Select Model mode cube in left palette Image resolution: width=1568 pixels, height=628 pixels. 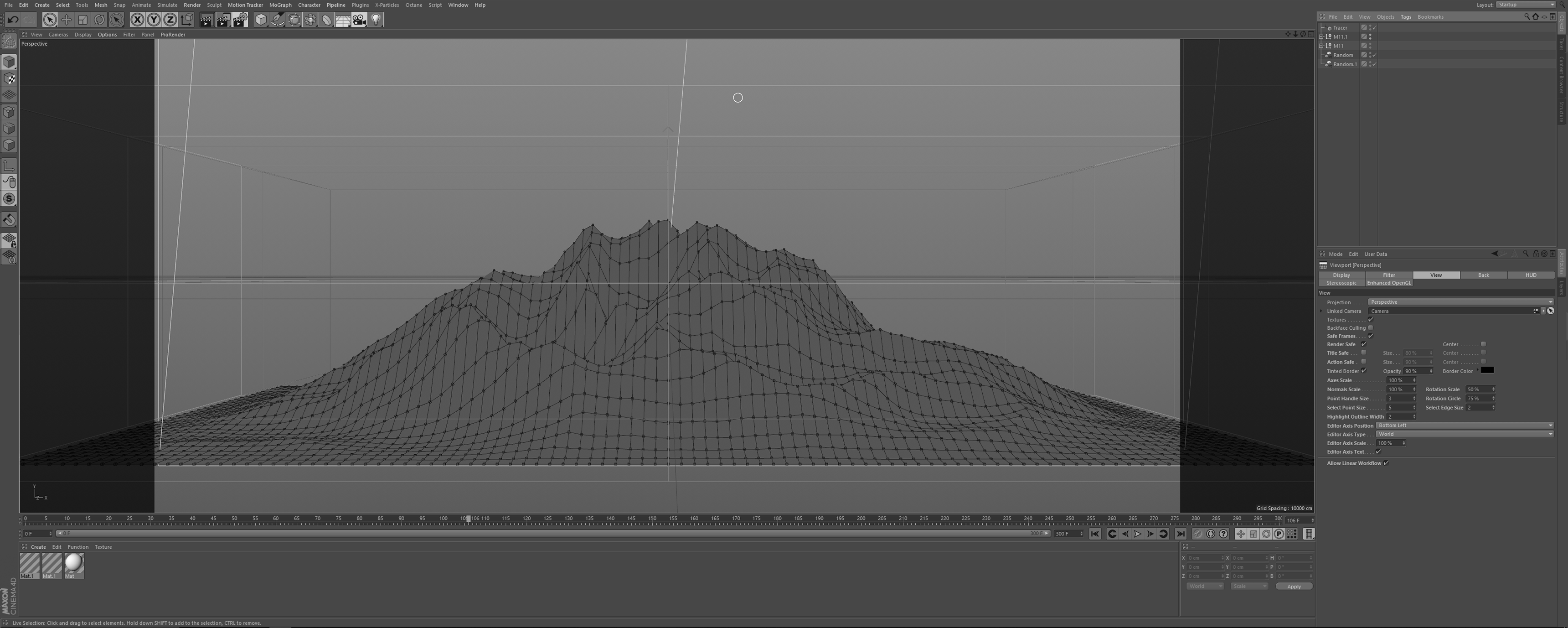(9, 62)
